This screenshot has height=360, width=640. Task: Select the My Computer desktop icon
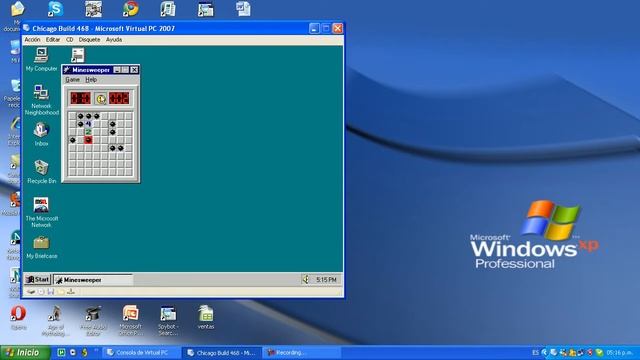pyautogui.click(x=41, y=60)
